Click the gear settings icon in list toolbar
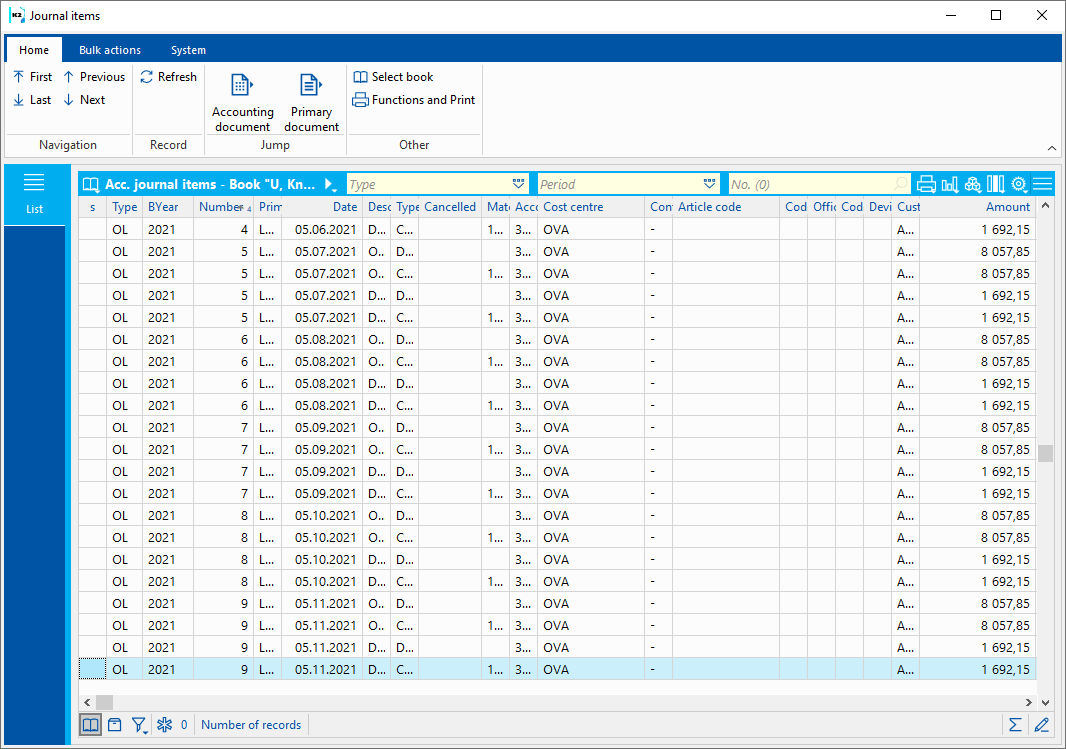 [1019, 184]
